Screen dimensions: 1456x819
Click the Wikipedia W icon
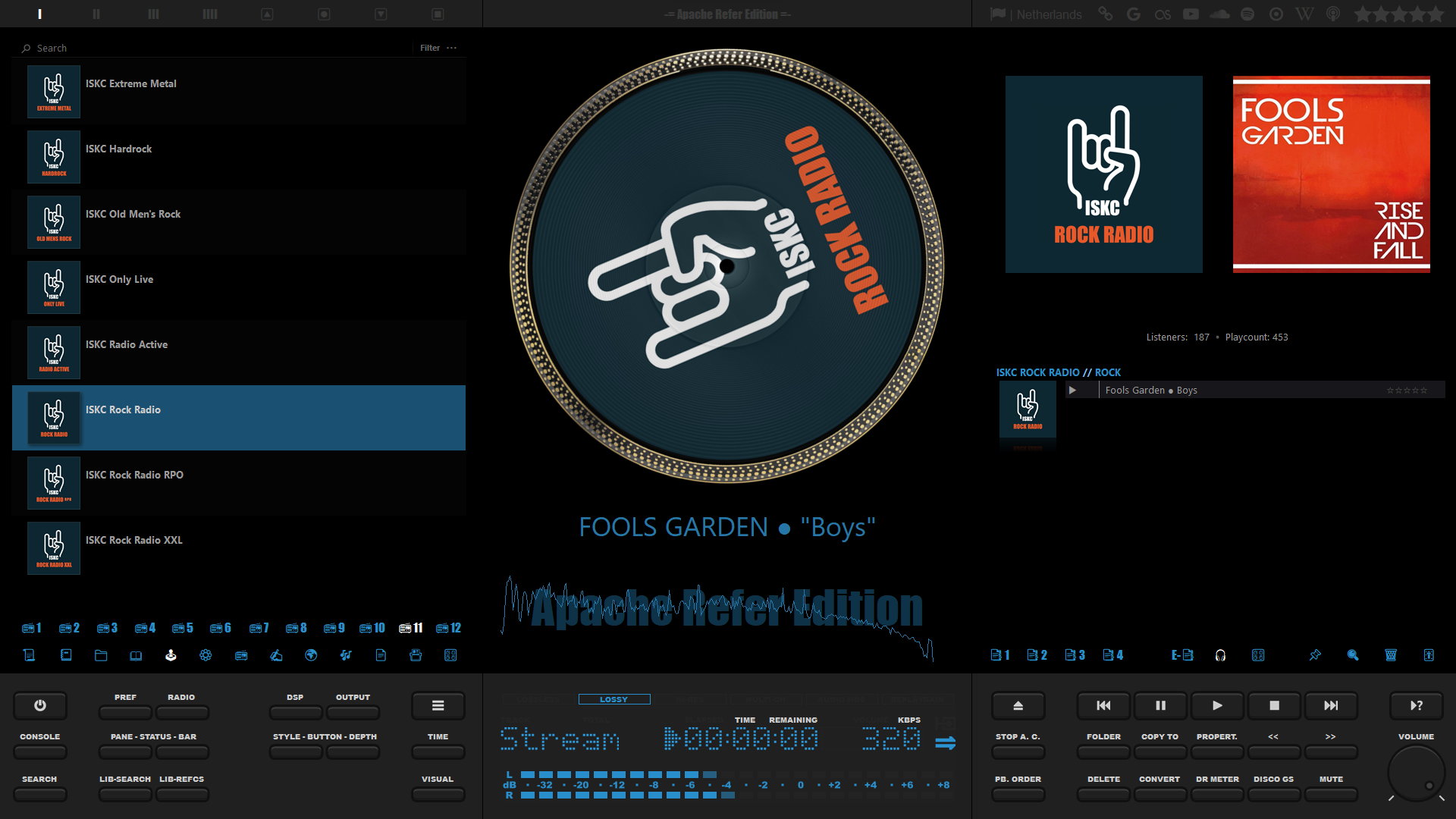coord(1304,14)
